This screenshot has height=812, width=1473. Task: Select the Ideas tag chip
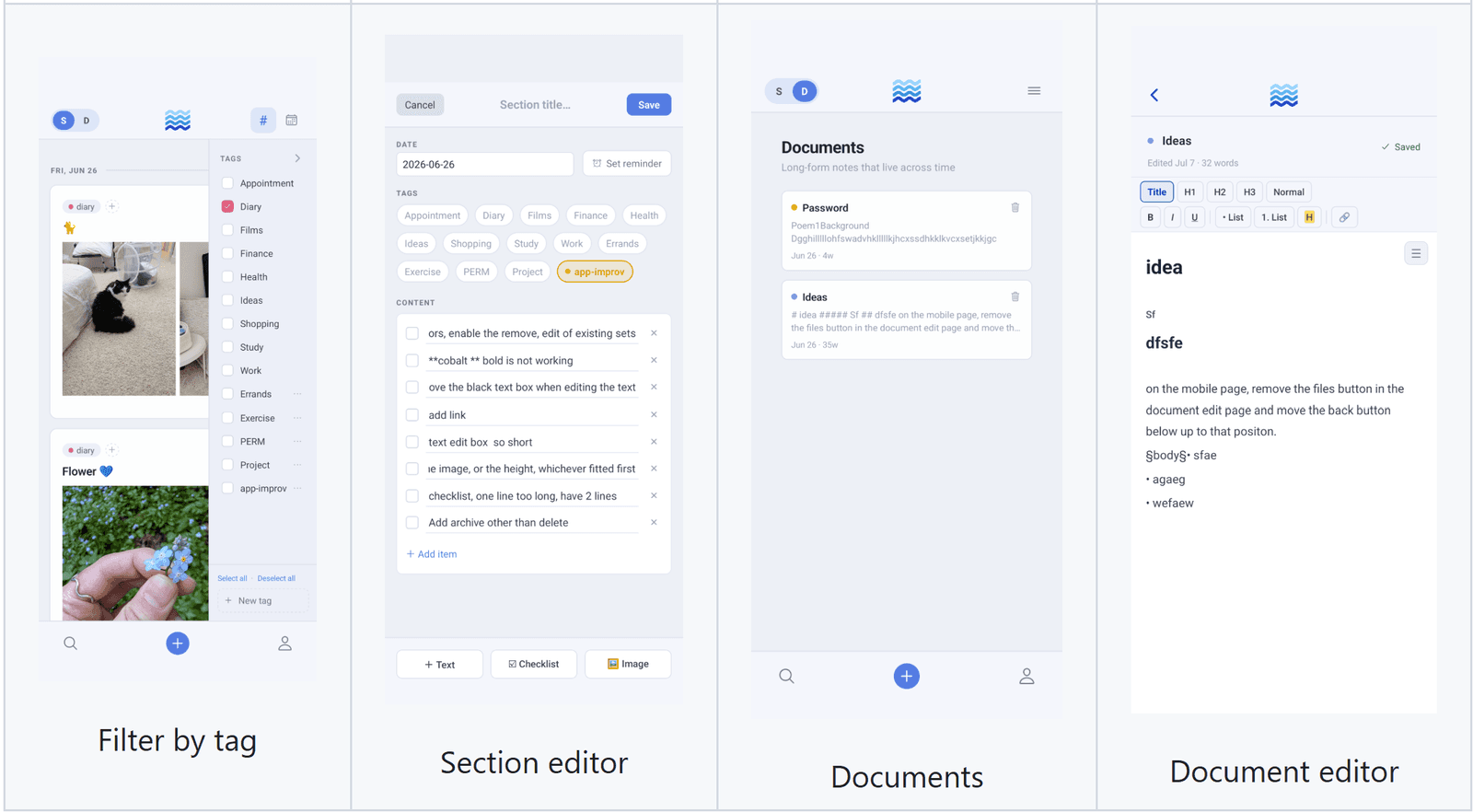(416, 244)
